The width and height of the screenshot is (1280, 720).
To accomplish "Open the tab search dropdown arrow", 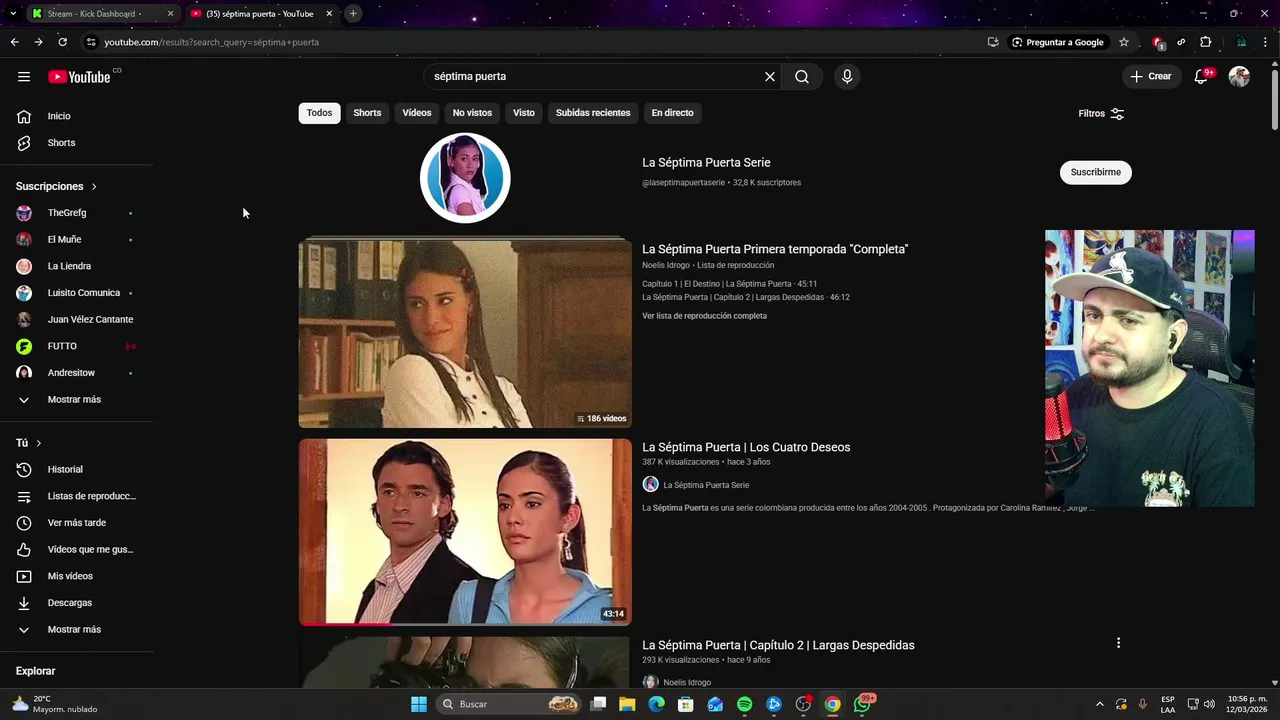I will [x=12, y=13].
